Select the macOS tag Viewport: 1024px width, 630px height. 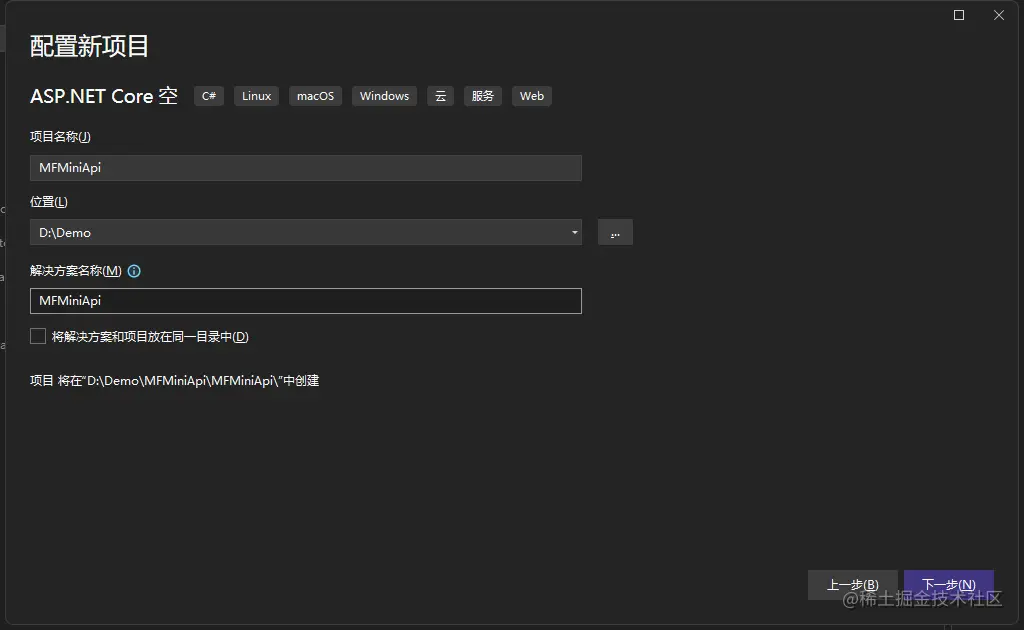pos(315,96)
